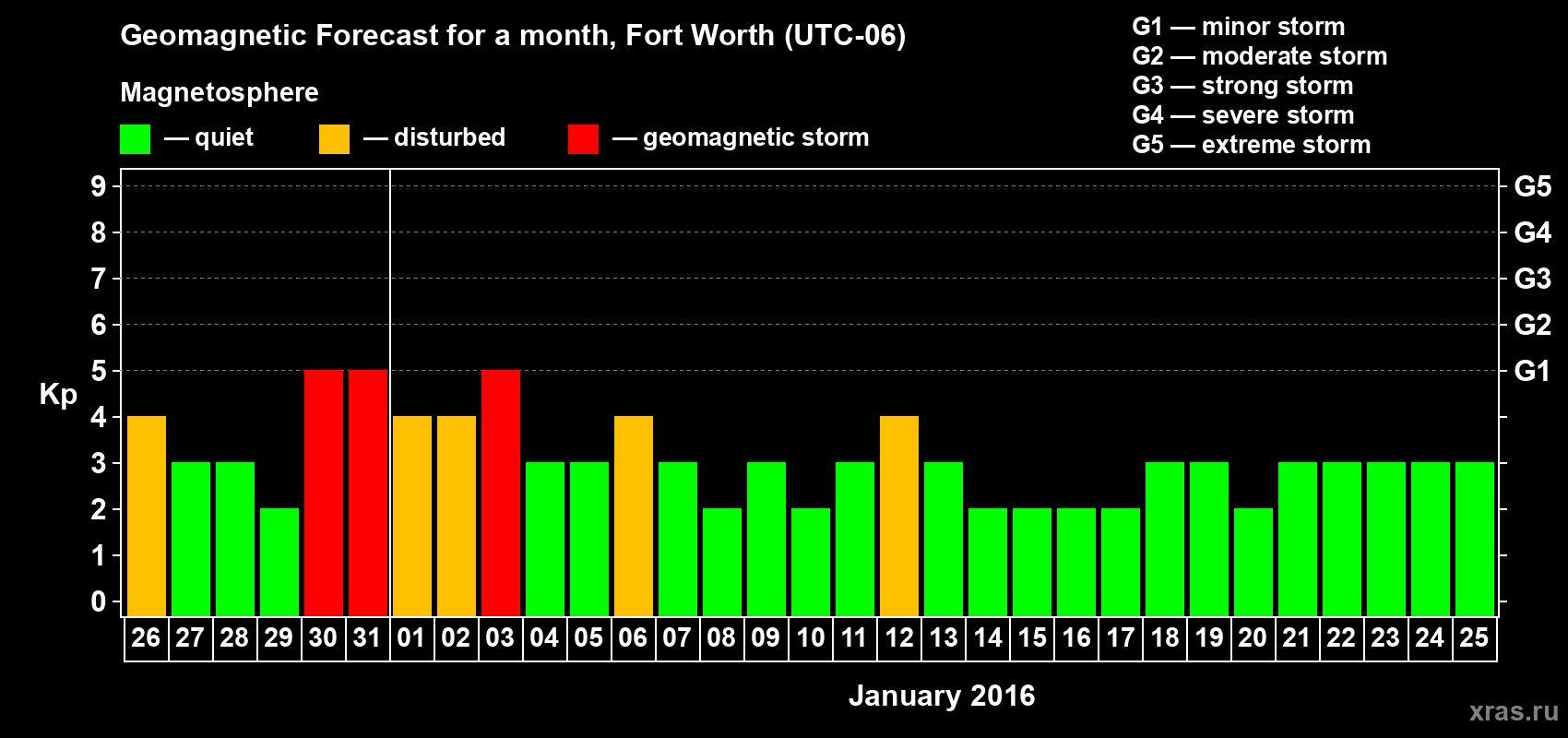This screenshot has height=738, width=1568.
Task: Click the red geomagnetic storm legend swatch
Action: coord(583,139)
